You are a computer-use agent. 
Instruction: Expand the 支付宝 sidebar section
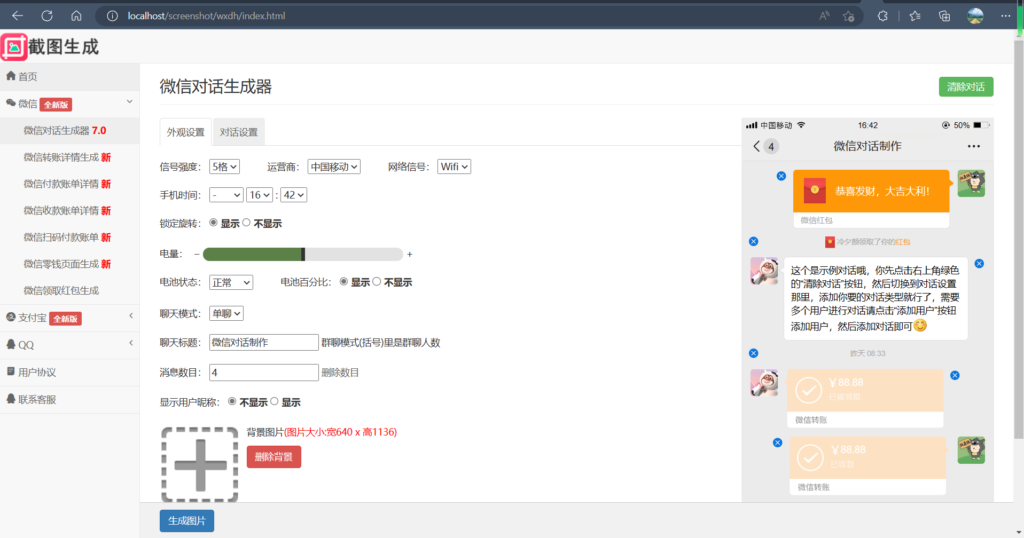[131, 316]
